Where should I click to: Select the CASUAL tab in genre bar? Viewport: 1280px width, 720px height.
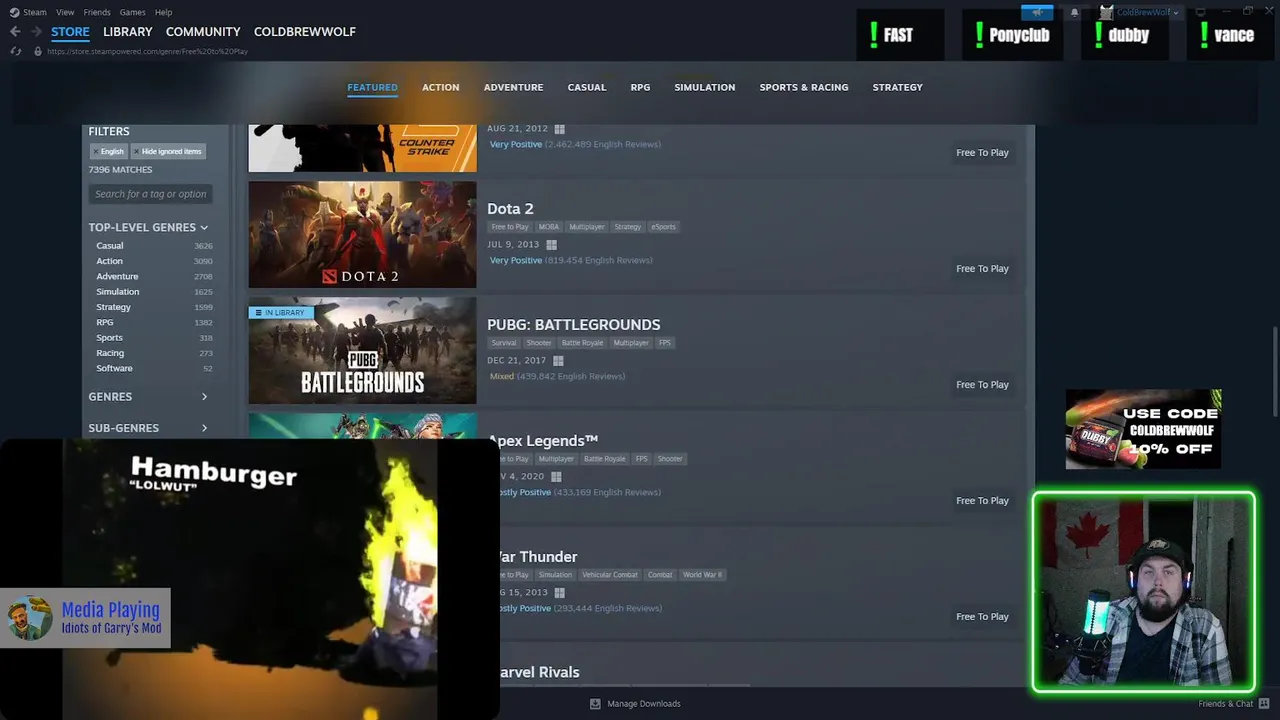[587, 87]
